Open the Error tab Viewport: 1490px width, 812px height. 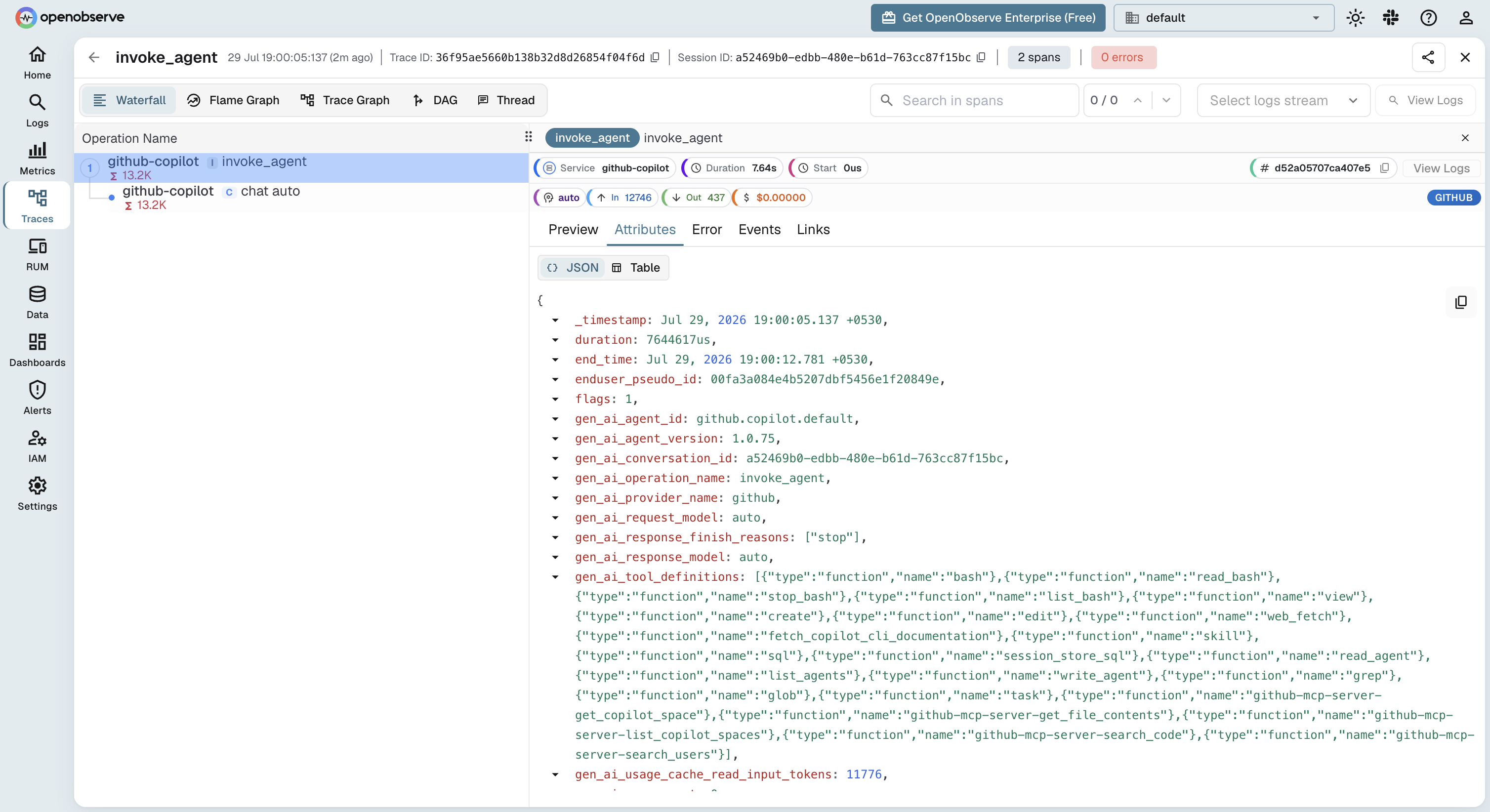[x=706, y=230]
